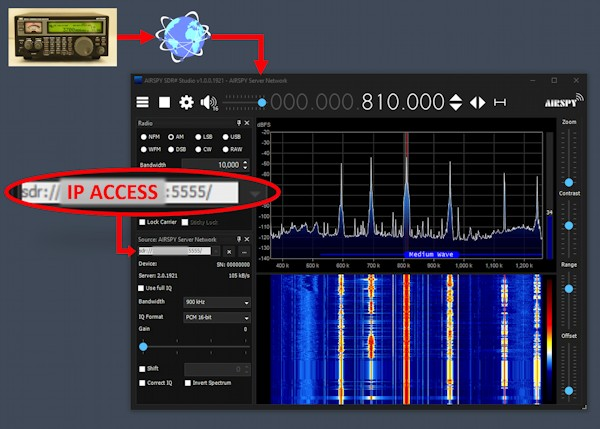The height and width of the screenshot is (429, 600).
Task: Select the AM radio mode
Action: click(x=172, y=136)
